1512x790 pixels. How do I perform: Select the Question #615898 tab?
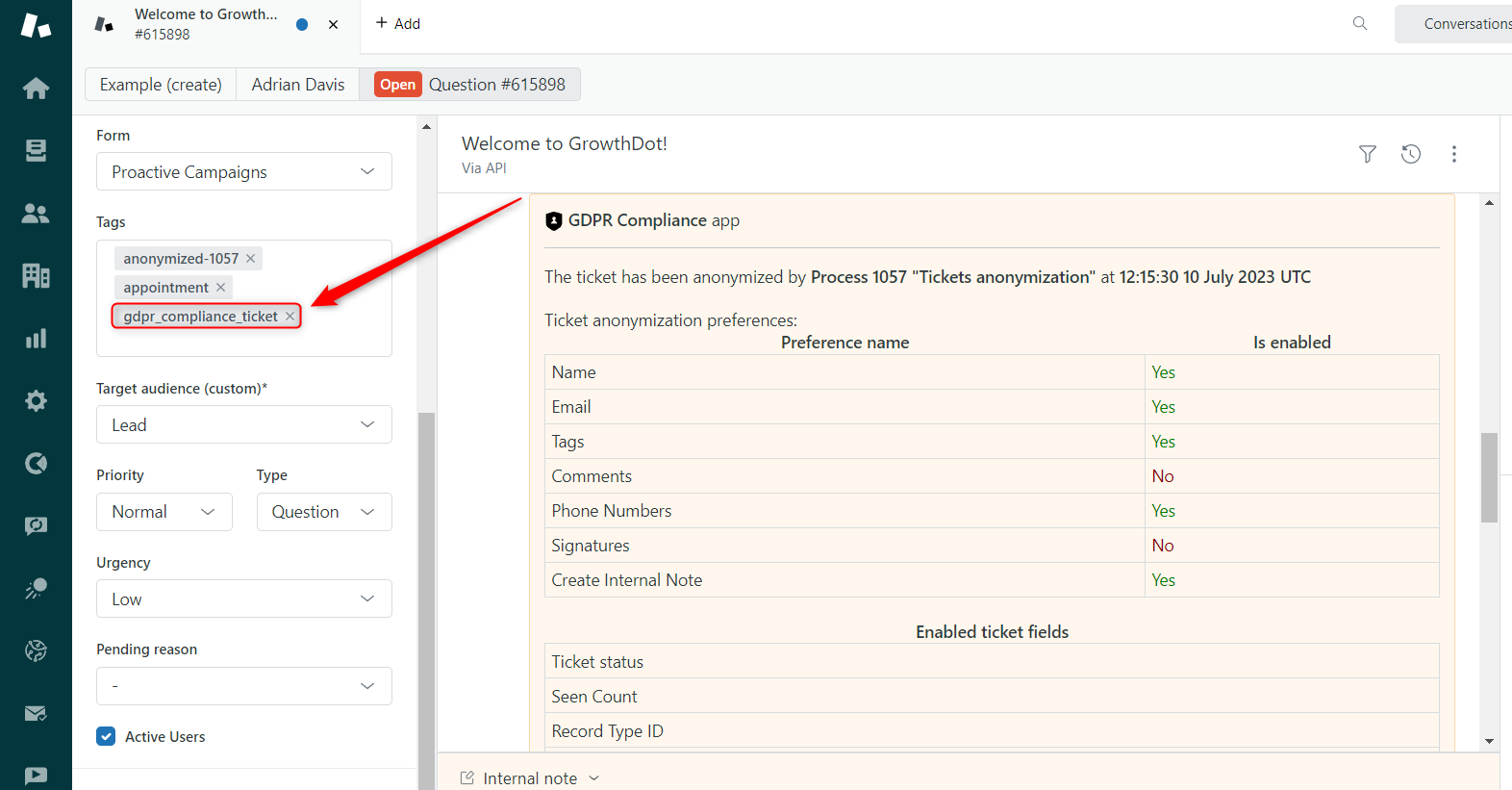pyautogui.click(x=470, y=85)
